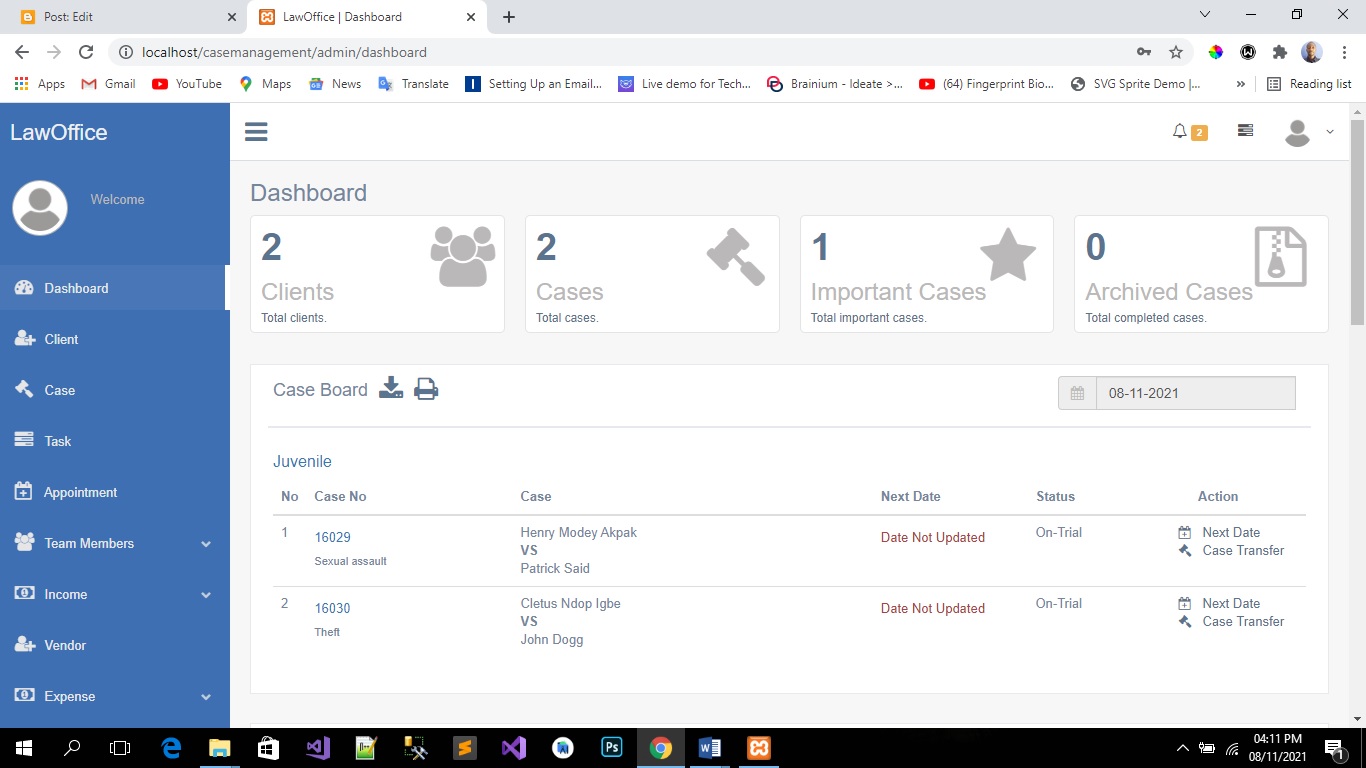Image resolution: width=1366 pixels, height=768 pixels.
Task: Expand the Income menu
Action: coord(66,594)
